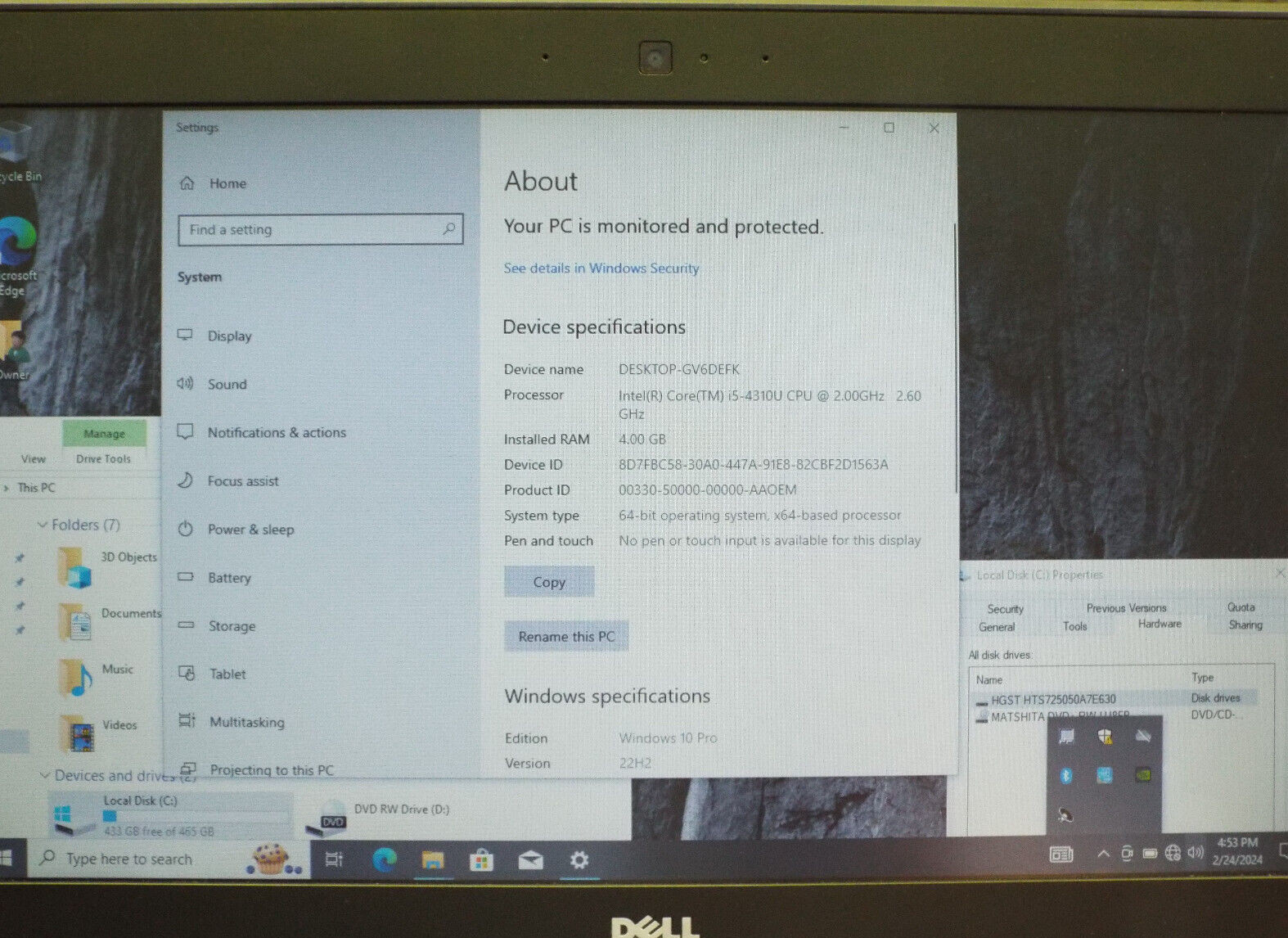Image resolution: width=1288 pixels, height=938 pixels.
Task: Click Name column header in disk drives list
Action: (989, 679)
